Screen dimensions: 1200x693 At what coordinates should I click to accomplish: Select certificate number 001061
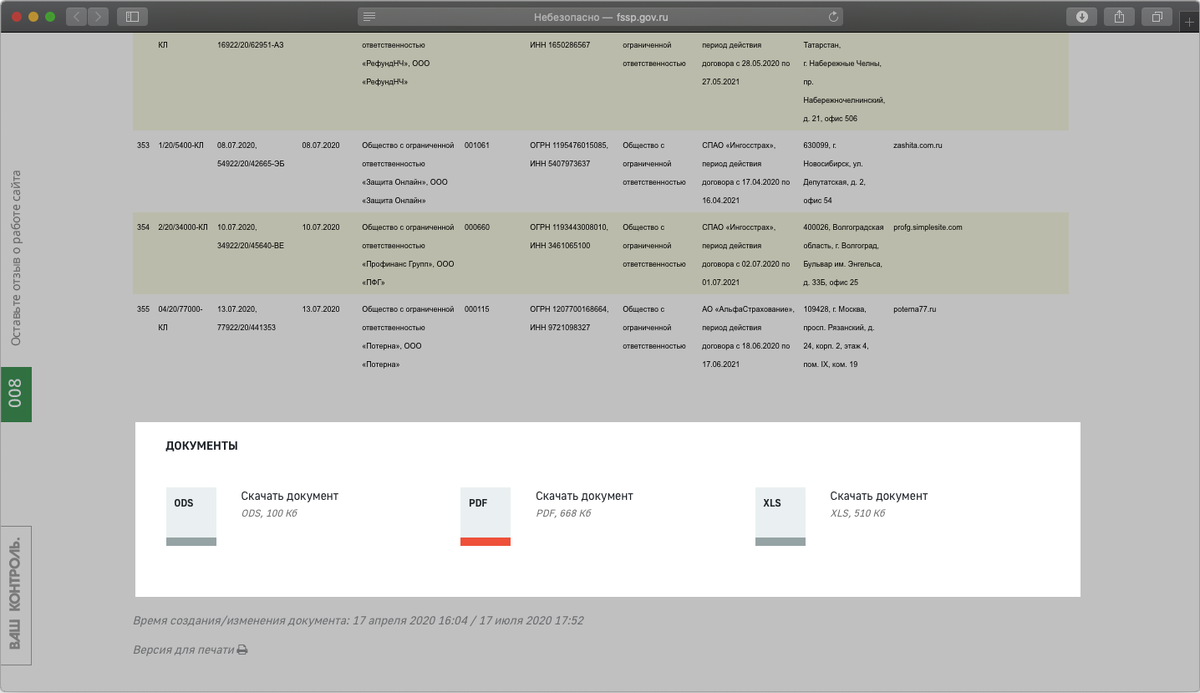(477, 145)
